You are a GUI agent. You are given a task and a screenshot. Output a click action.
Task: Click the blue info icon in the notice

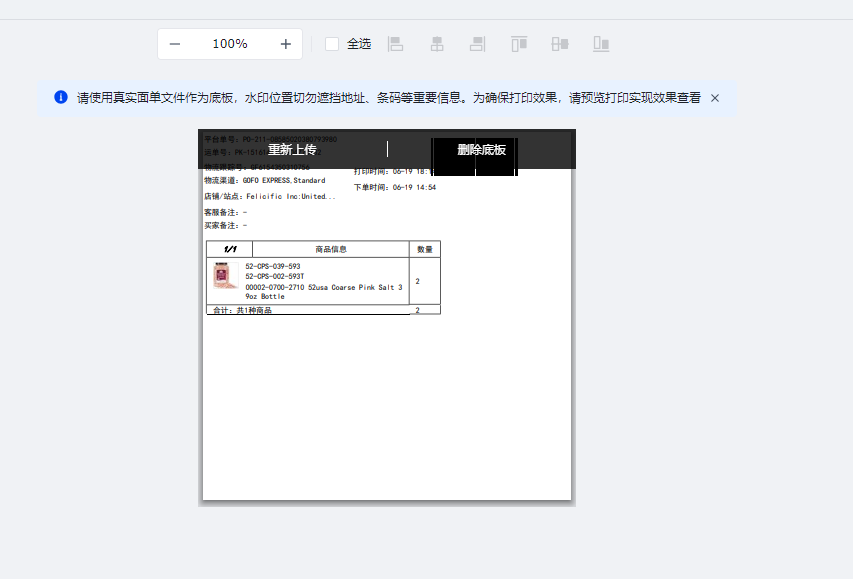61,97
